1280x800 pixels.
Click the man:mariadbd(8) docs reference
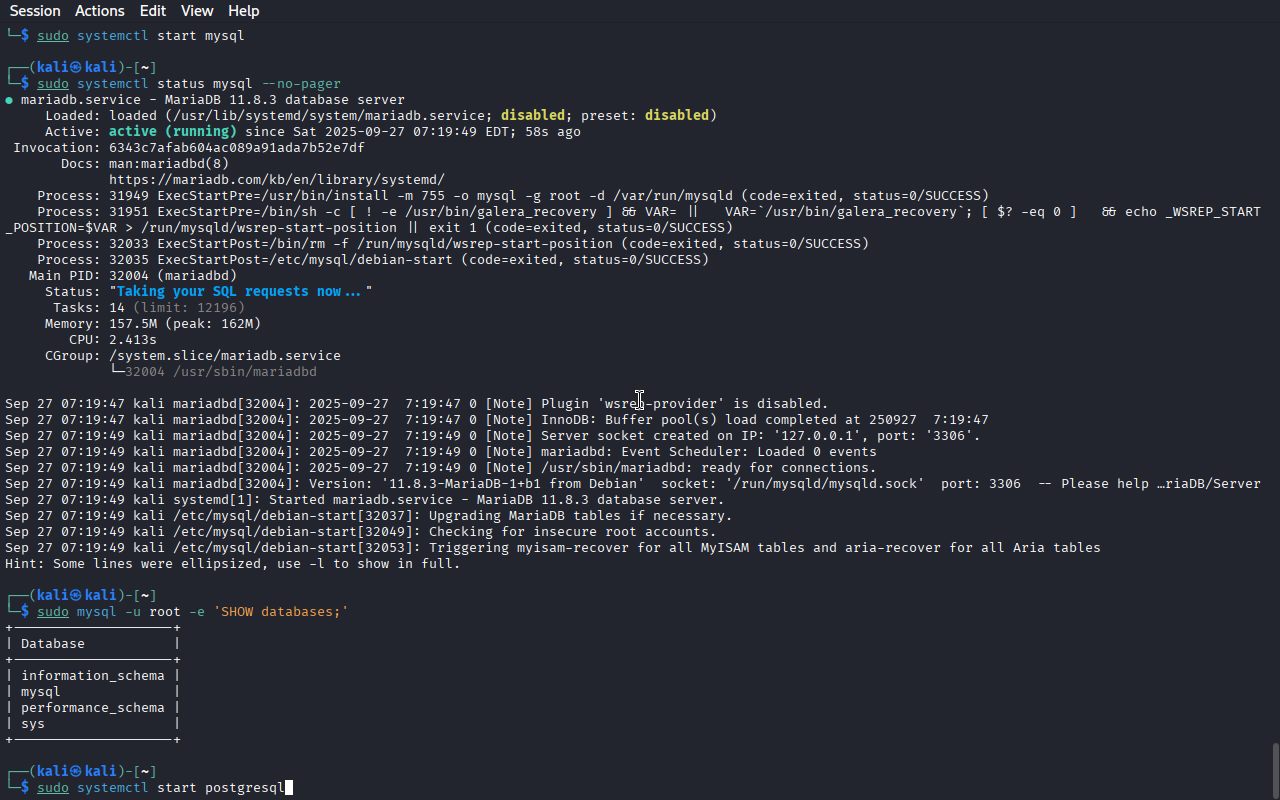(169, 164)
